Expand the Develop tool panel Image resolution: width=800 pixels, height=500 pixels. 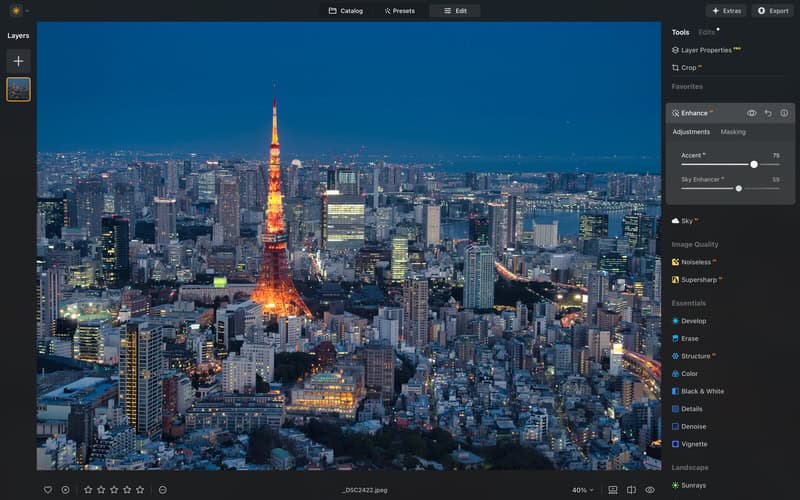pyautogui.click(x=693, y=321)
